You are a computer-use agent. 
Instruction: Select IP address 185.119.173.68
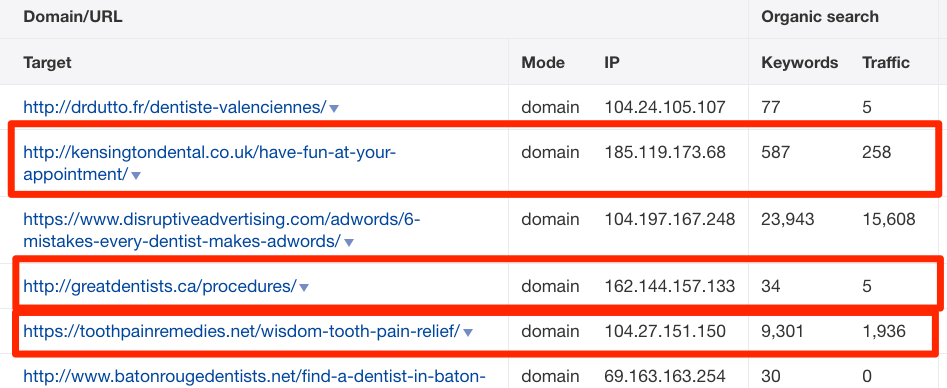pos(665,152)
